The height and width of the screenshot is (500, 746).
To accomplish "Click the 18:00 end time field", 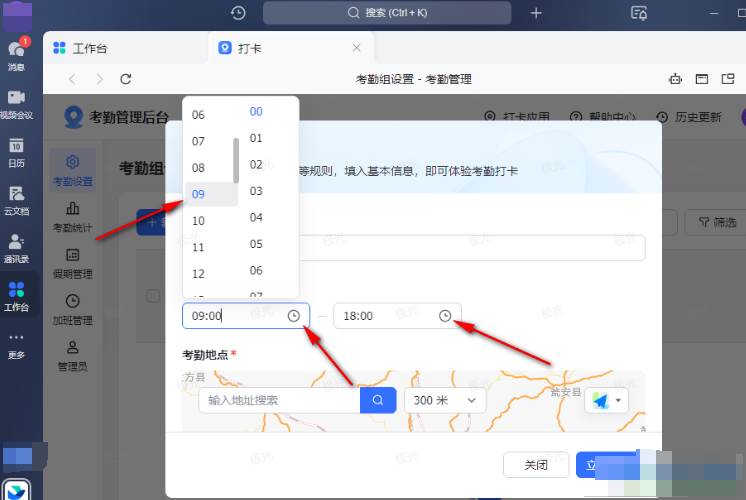I will [x=397, y=316].
